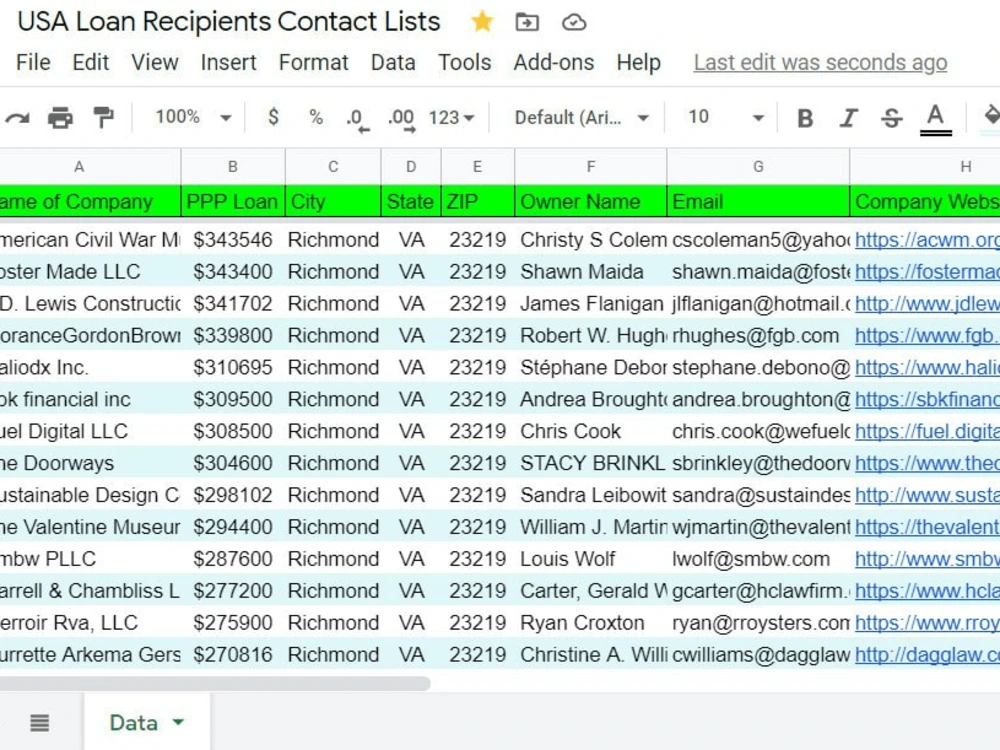The height and width of the screenshot is (750, 1000).
Task: Open the all-sheets list icon
Action: point(38,722)
